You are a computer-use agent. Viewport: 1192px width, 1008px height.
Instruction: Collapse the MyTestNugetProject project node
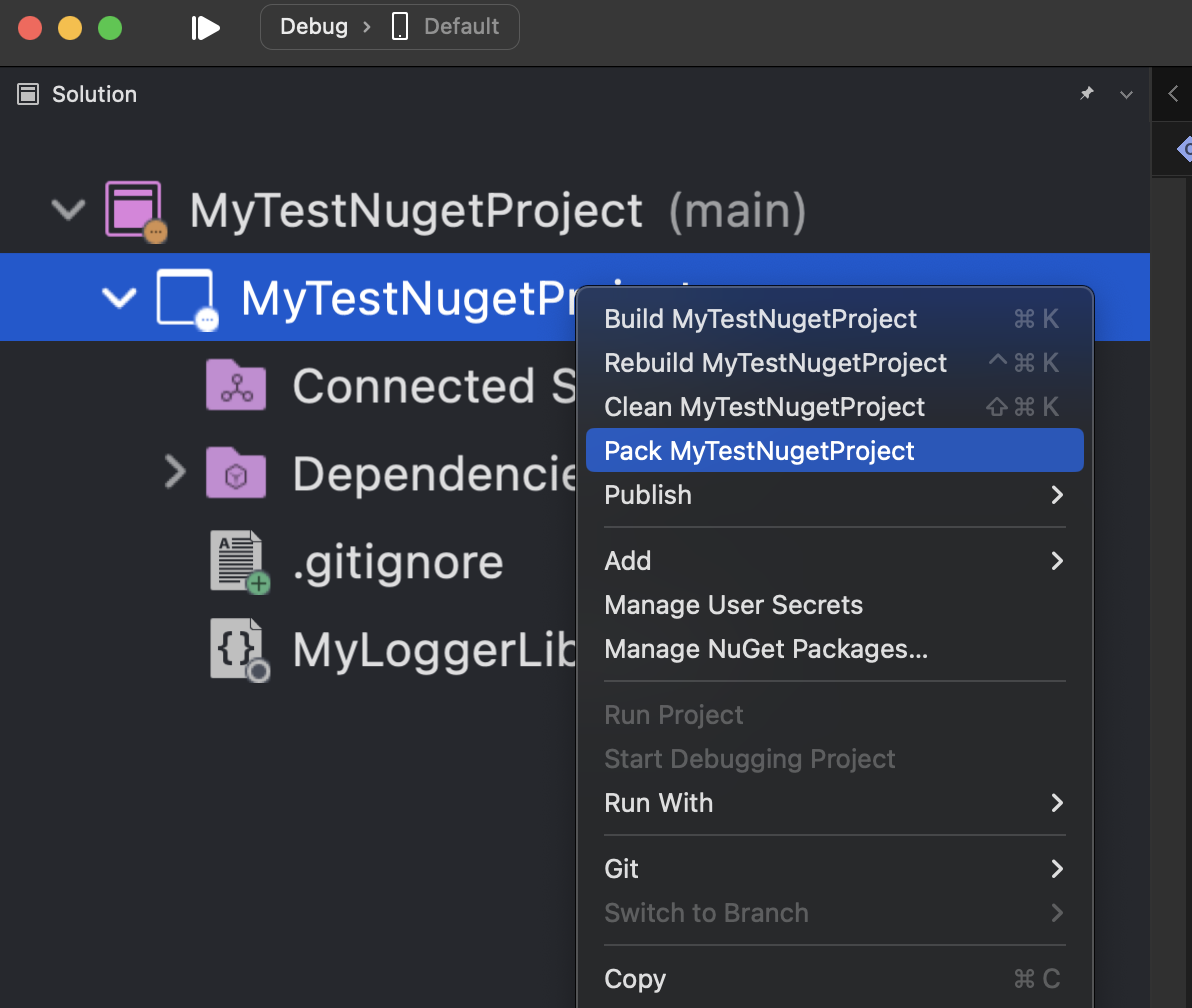point(119,298)
